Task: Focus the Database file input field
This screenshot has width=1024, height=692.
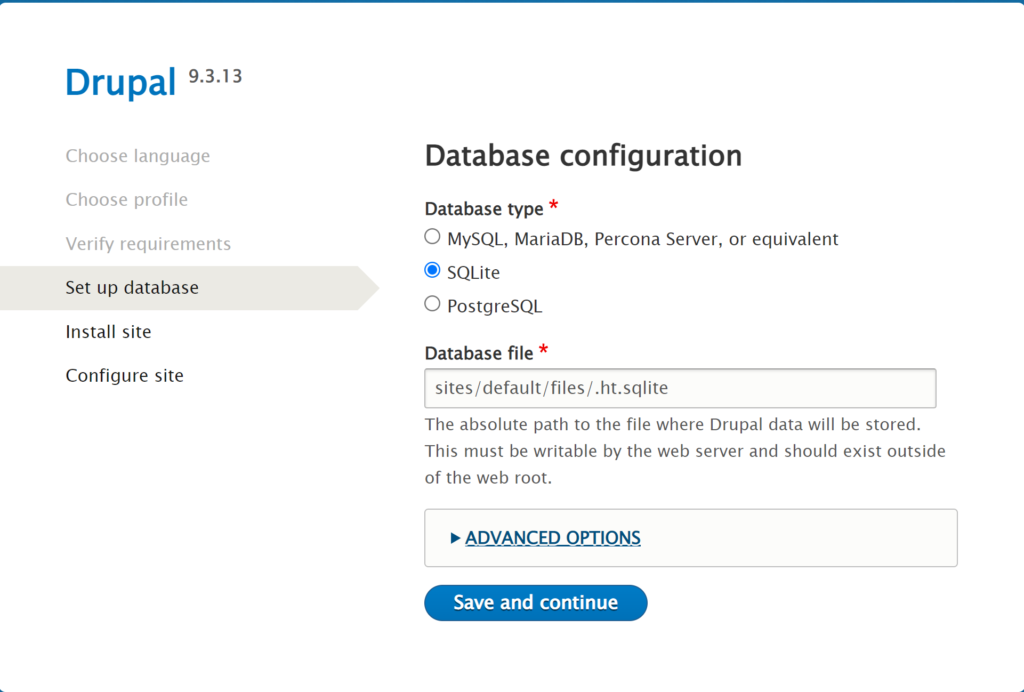Action: (680, 388)
